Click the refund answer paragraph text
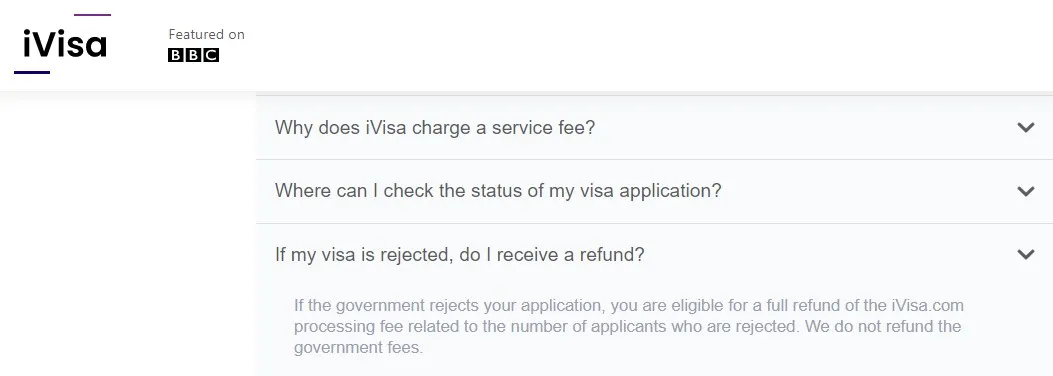The height and width of the screenshot is (376, 1053). [x=629, y=326]
